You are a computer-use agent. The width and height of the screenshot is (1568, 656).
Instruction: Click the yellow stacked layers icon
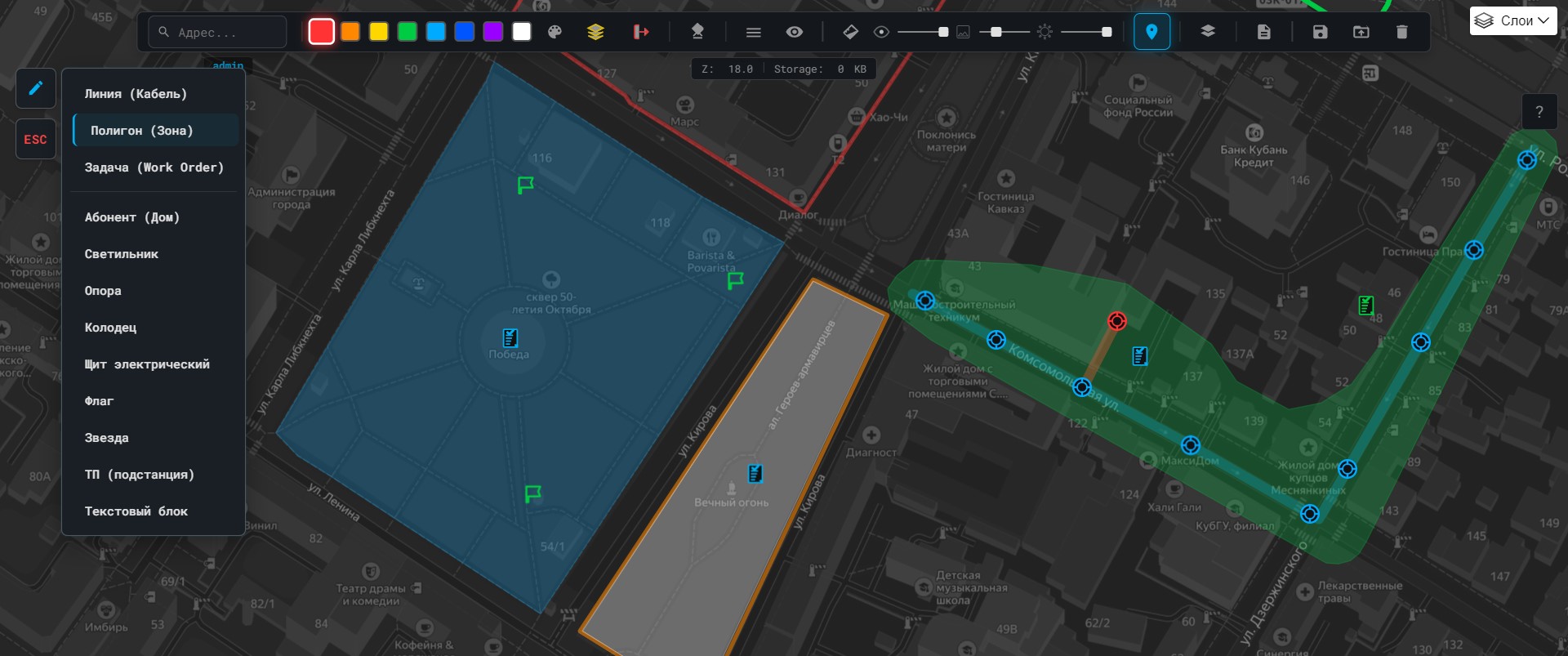coord(595,32)
